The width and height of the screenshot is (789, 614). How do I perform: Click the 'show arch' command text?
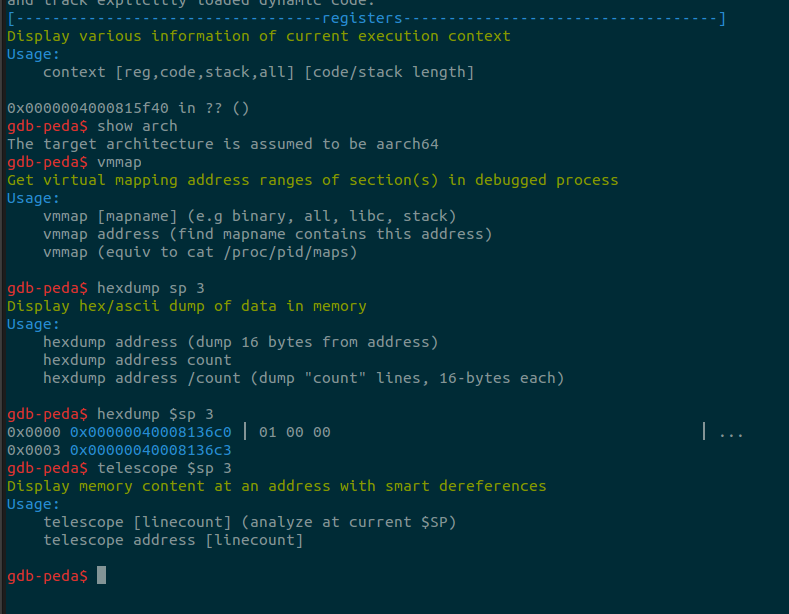tap(137, 126)
